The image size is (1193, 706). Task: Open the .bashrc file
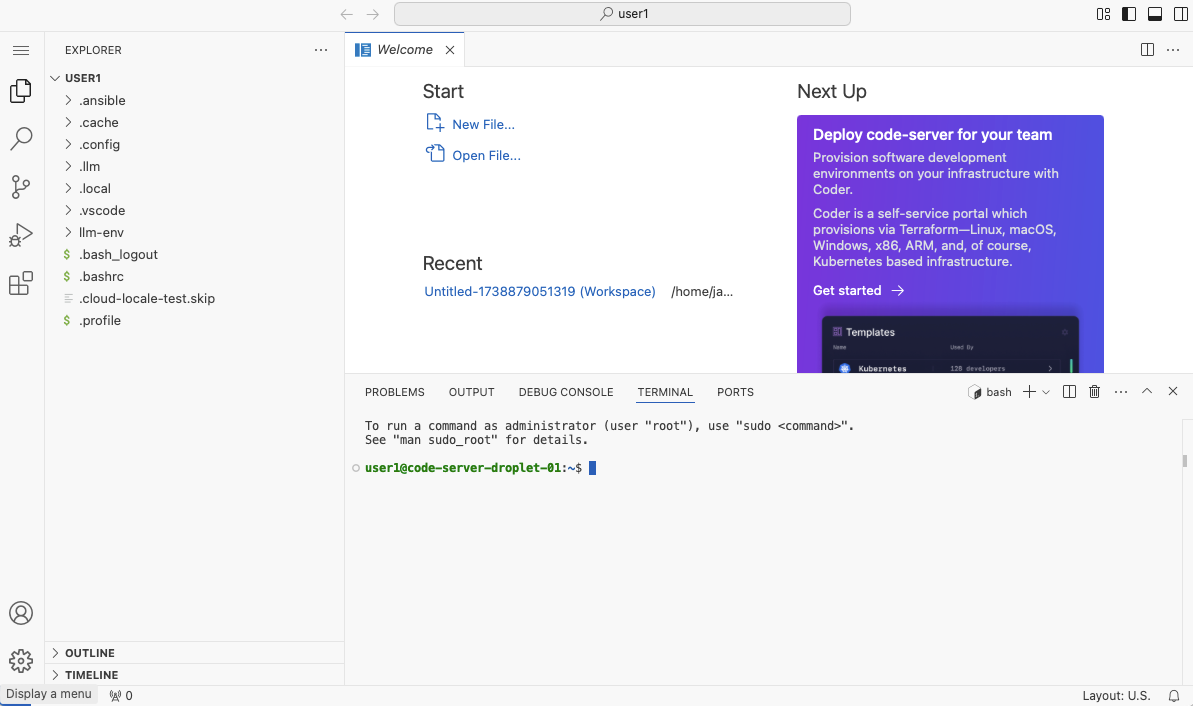click(x=101, y=277)
